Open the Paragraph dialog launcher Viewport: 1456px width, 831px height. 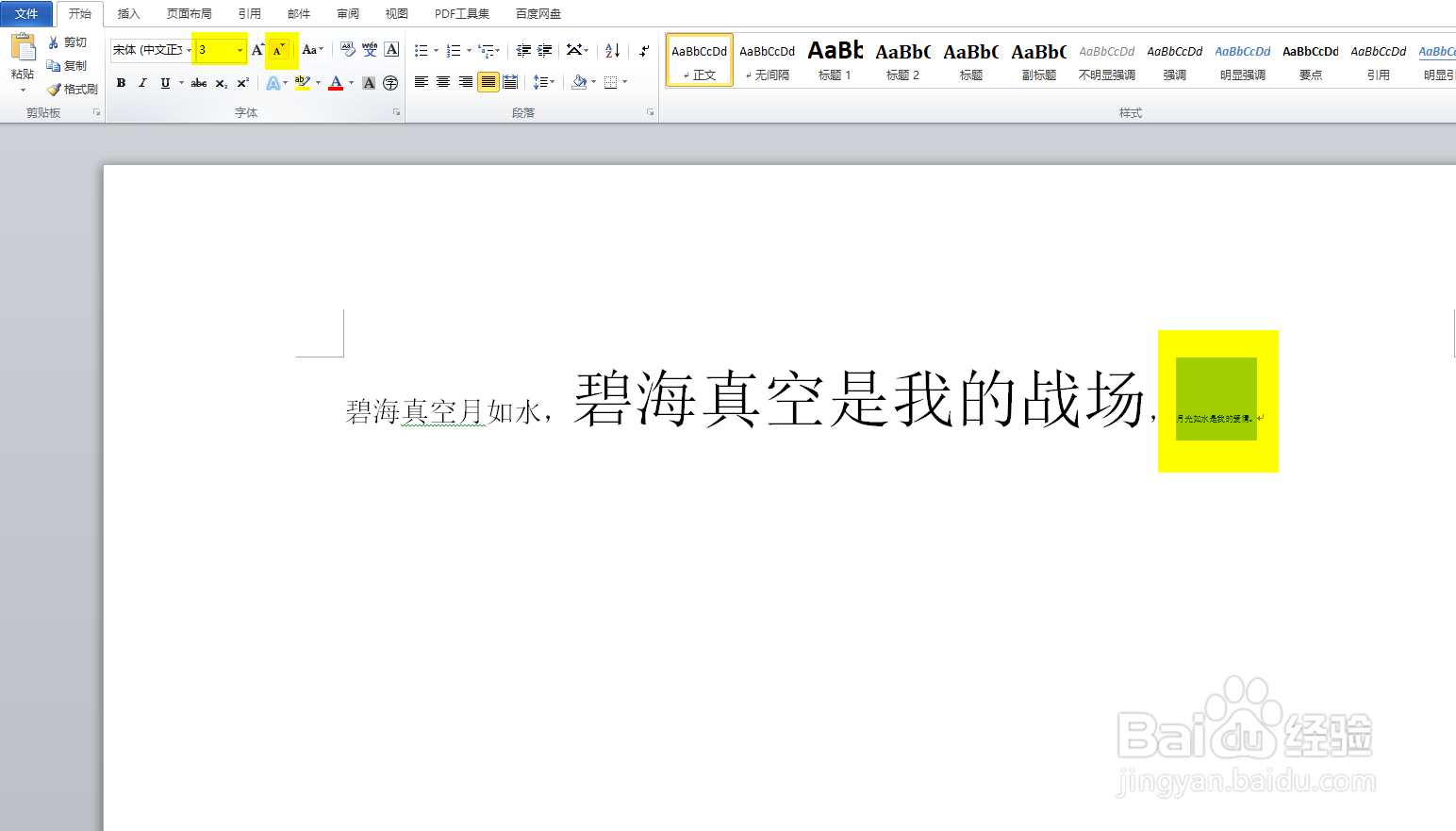tap(650, 112)
